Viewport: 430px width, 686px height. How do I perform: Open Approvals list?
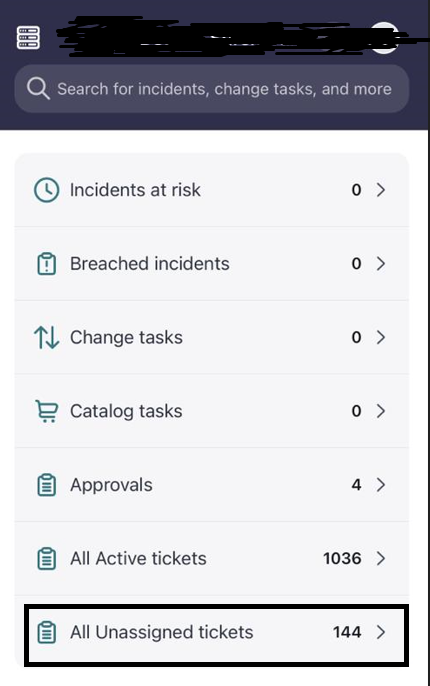pyautogui.click(x=212, y=485)
